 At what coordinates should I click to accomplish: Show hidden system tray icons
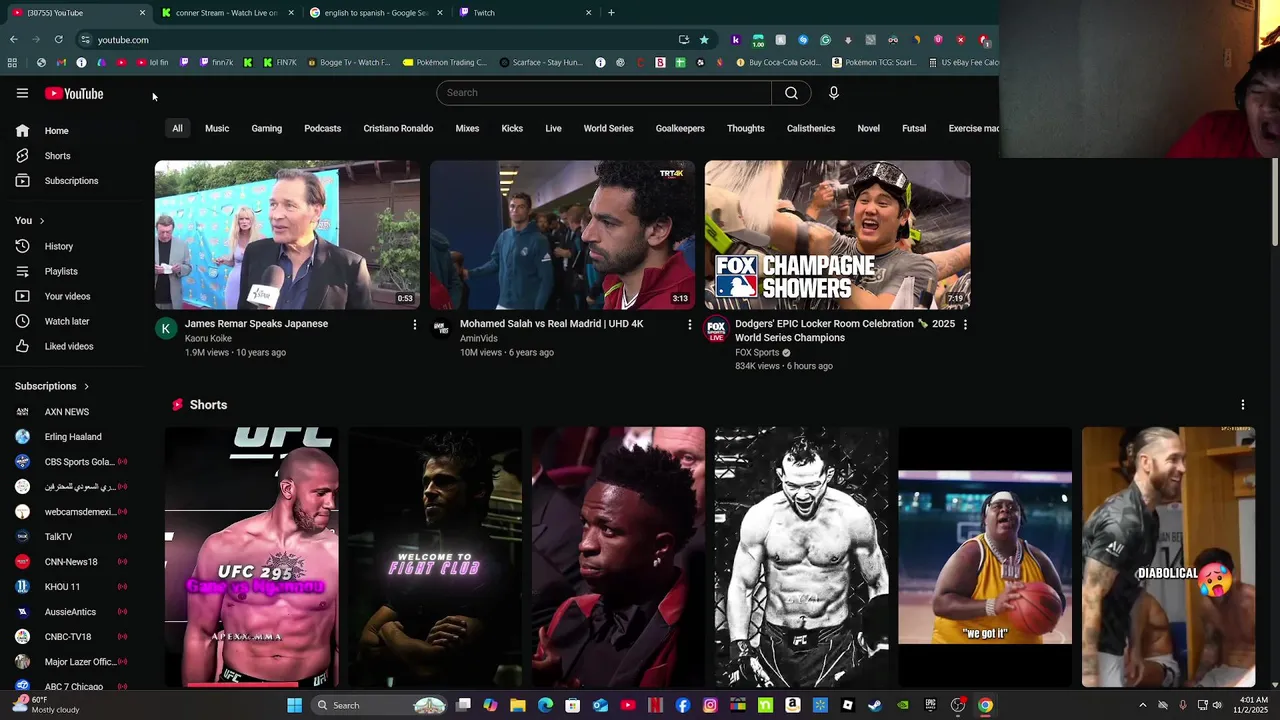point(1142,705)
